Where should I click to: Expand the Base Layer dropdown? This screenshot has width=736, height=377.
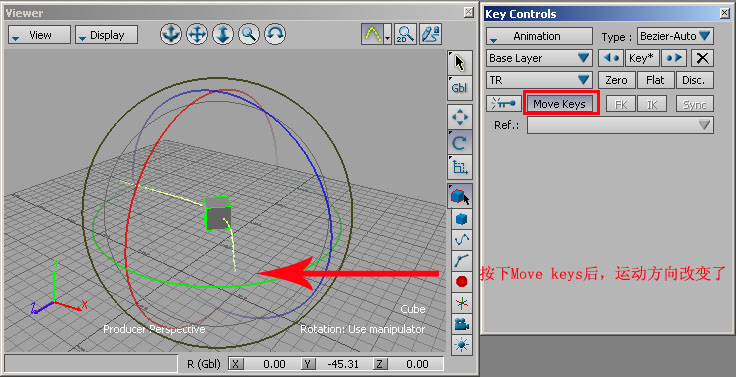coord(539,58)
